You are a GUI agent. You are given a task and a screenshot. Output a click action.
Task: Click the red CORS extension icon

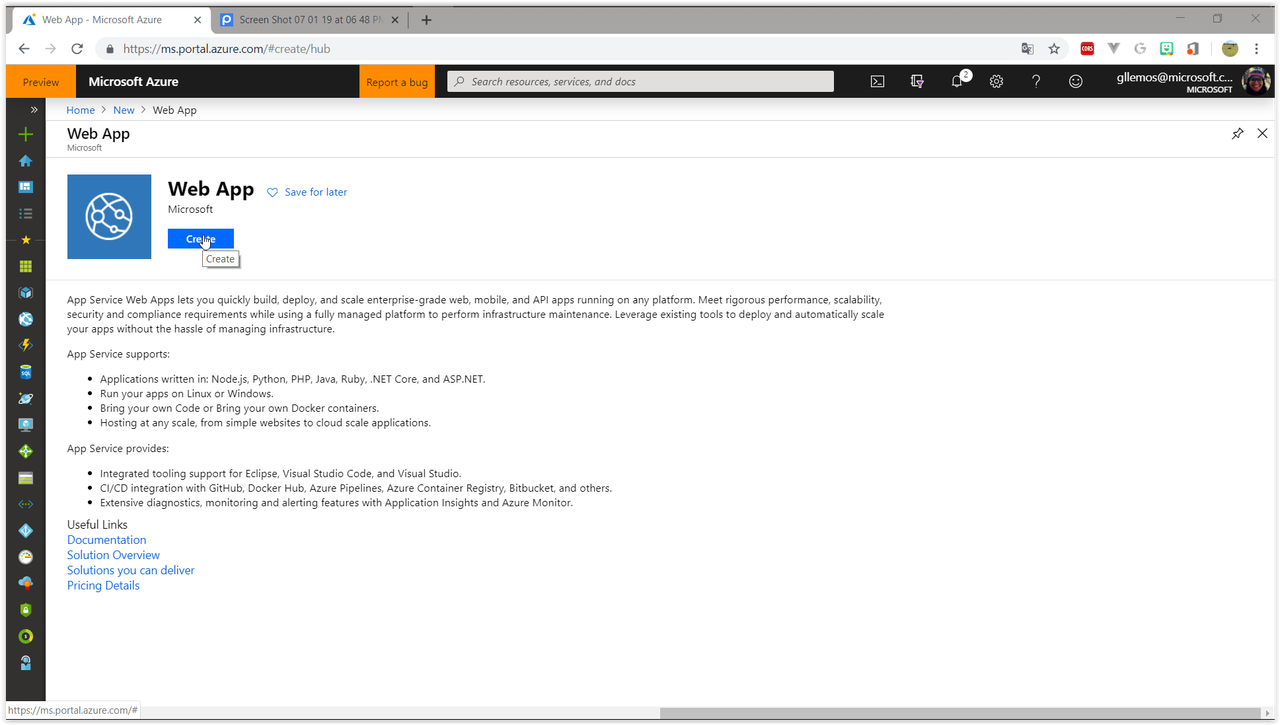click(x=1087, y=48)
